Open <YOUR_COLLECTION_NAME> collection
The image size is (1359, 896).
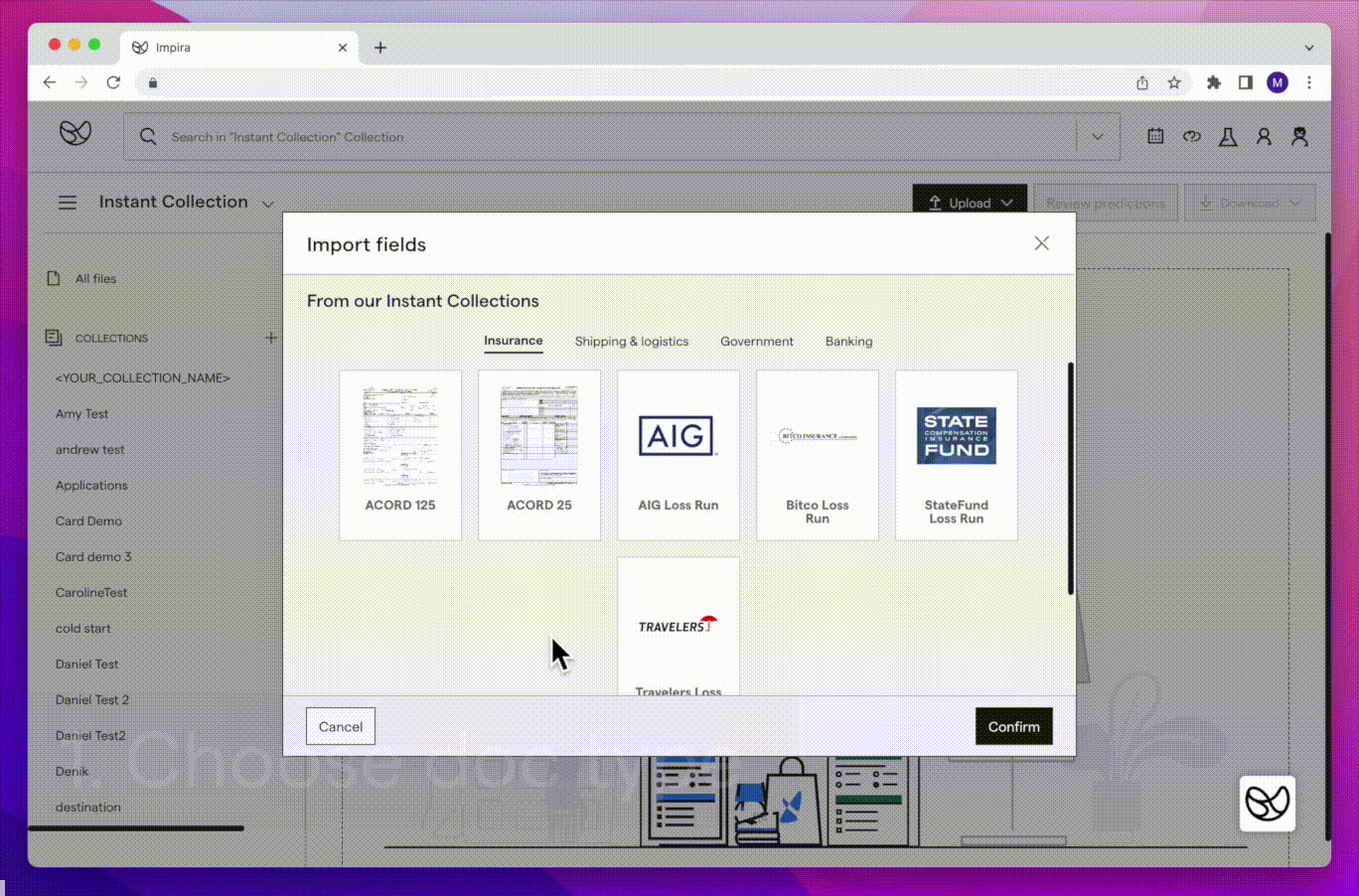142,377
